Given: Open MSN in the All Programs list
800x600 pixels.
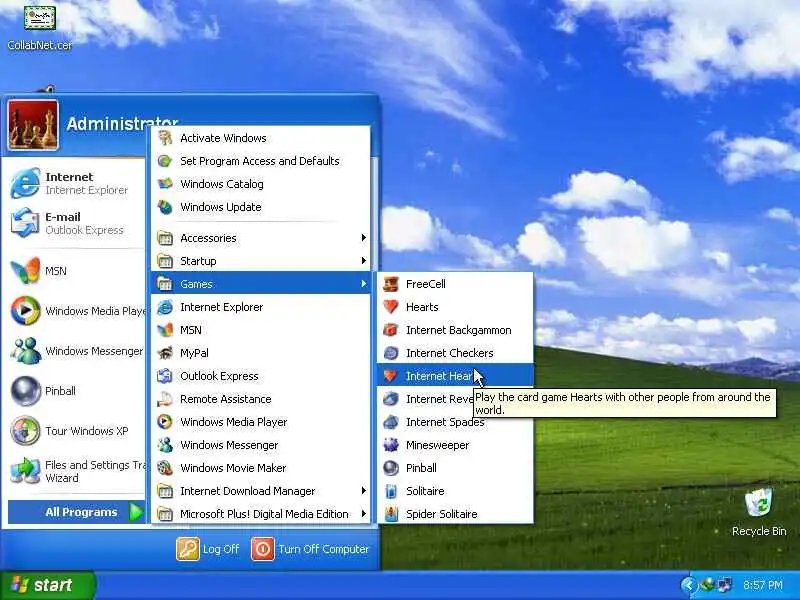Looking at the screenshot, I should click(260, 330).
